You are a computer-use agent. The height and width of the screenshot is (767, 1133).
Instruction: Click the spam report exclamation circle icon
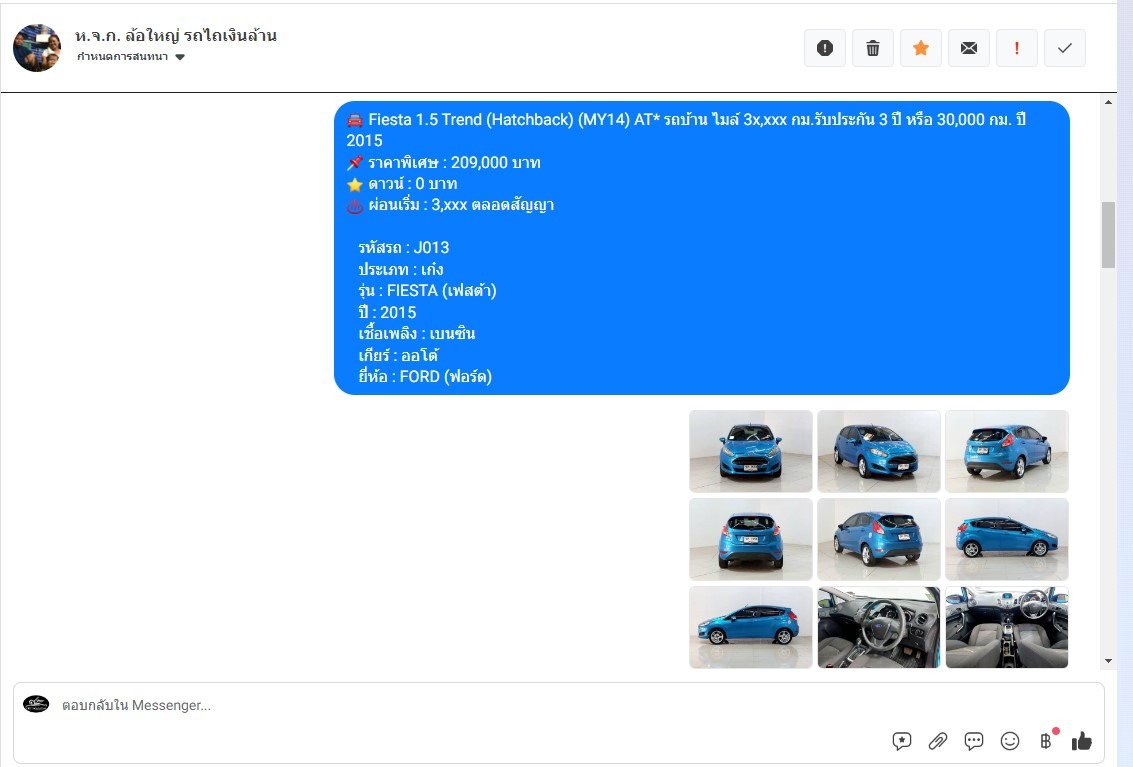click(824, 48)
